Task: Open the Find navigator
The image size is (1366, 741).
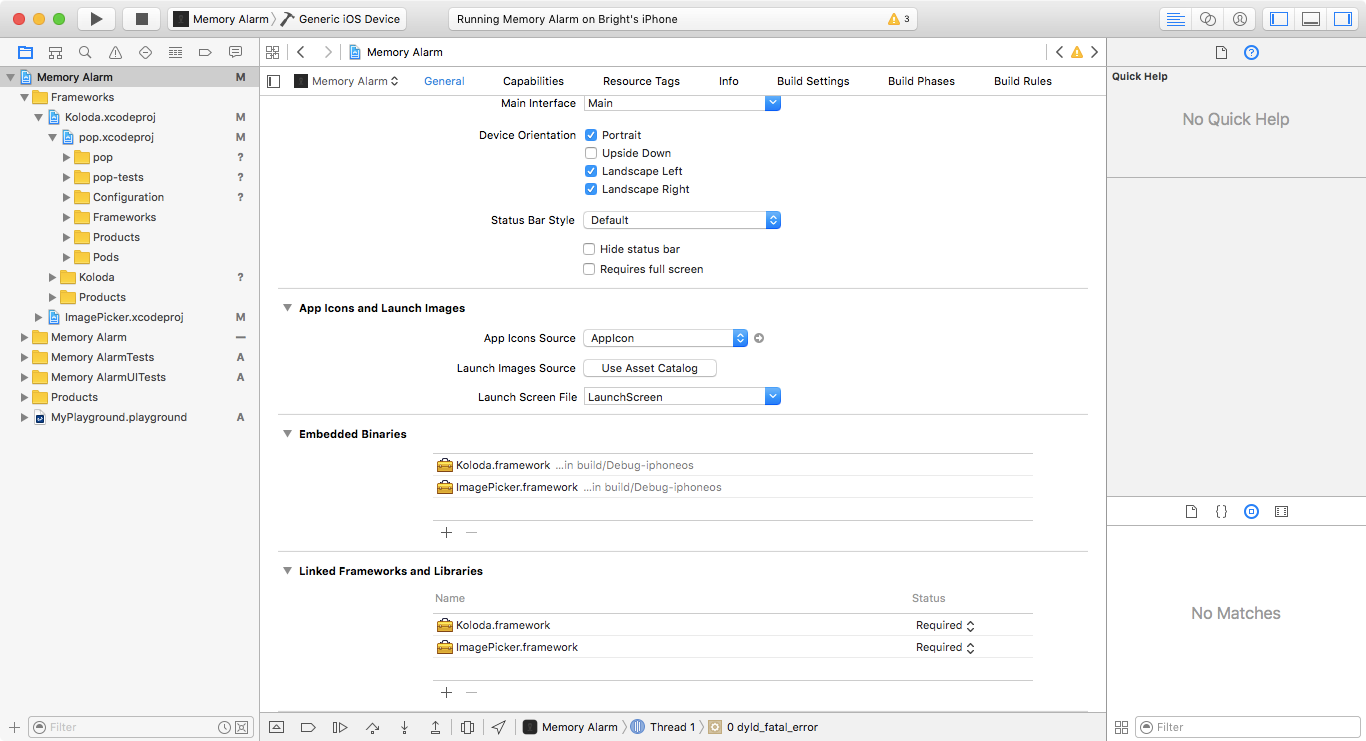Action: click(x=85, y=52)
